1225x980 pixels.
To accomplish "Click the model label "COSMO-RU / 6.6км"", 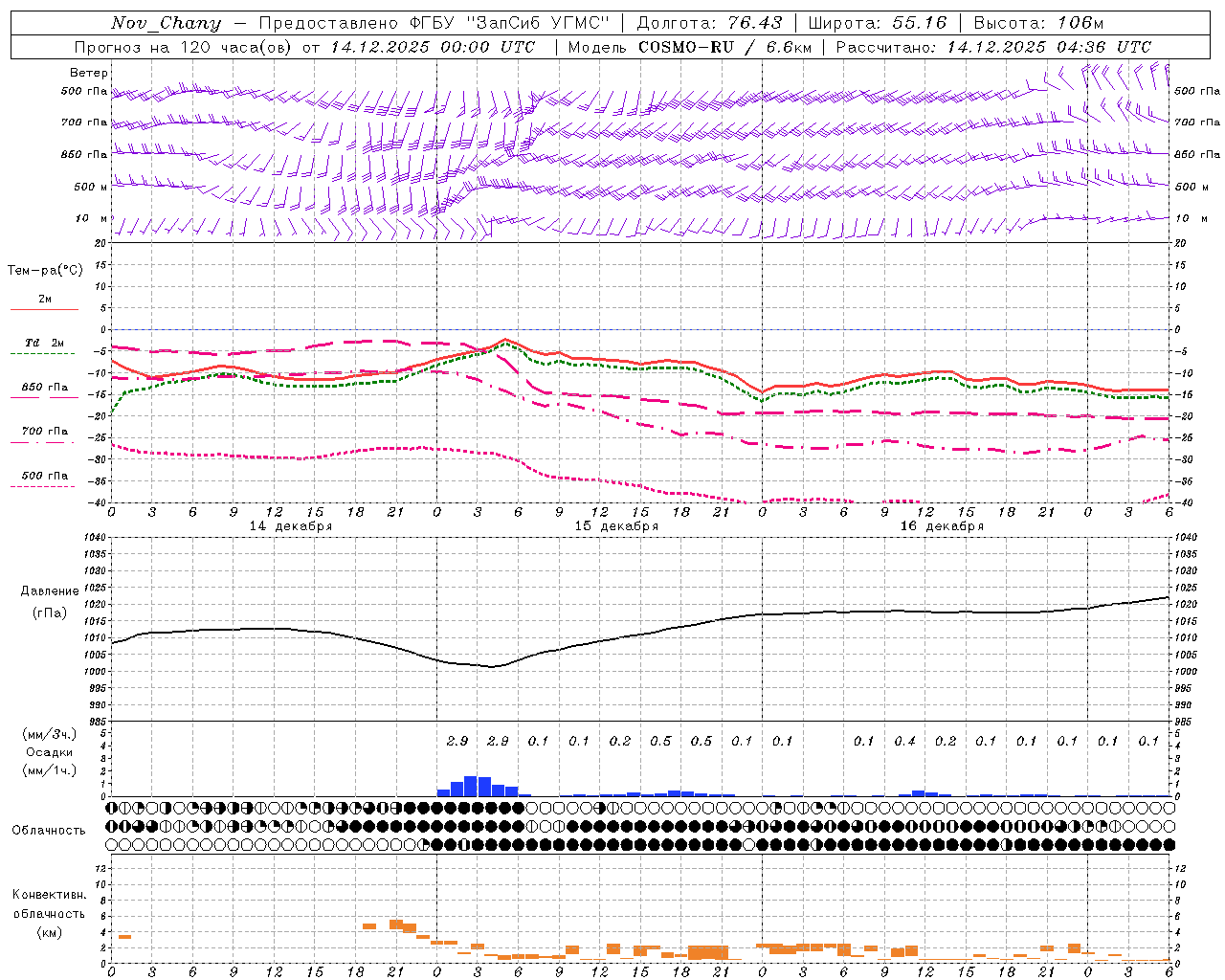I will point(724,47).
